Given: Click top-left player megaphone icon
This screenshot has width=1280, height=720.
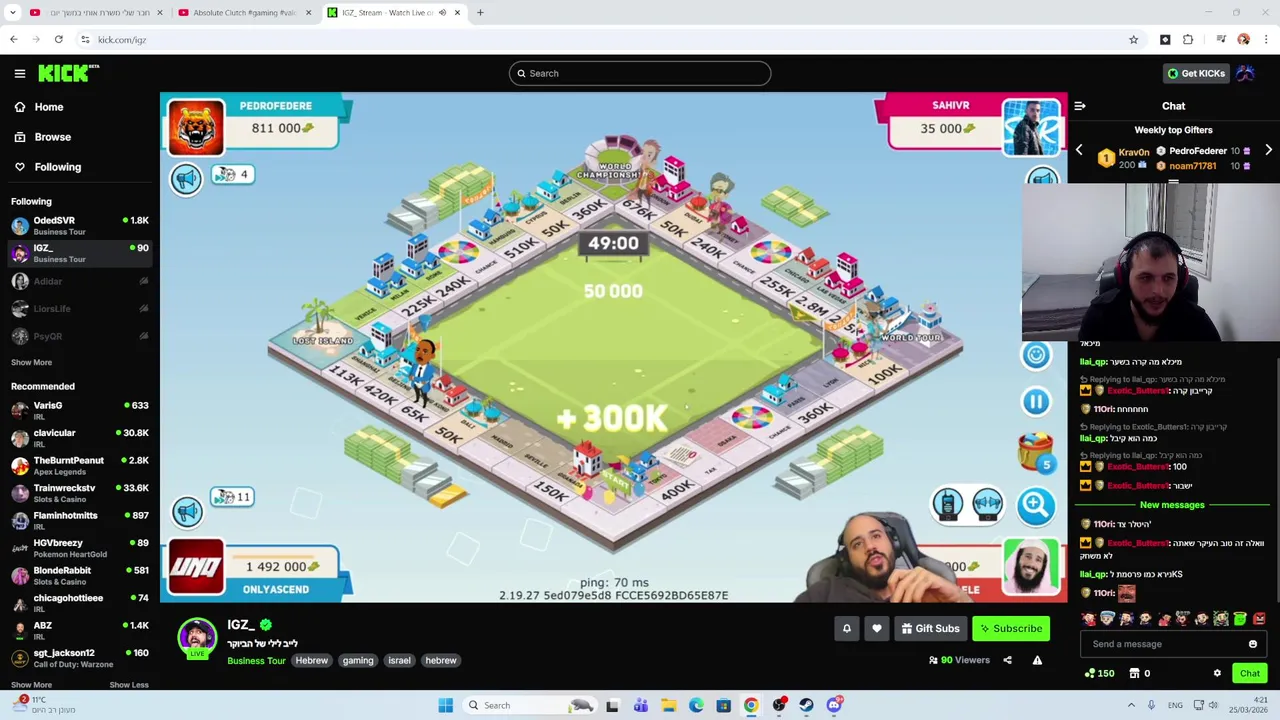Looking at the screenshot, I should coord(186,179).
